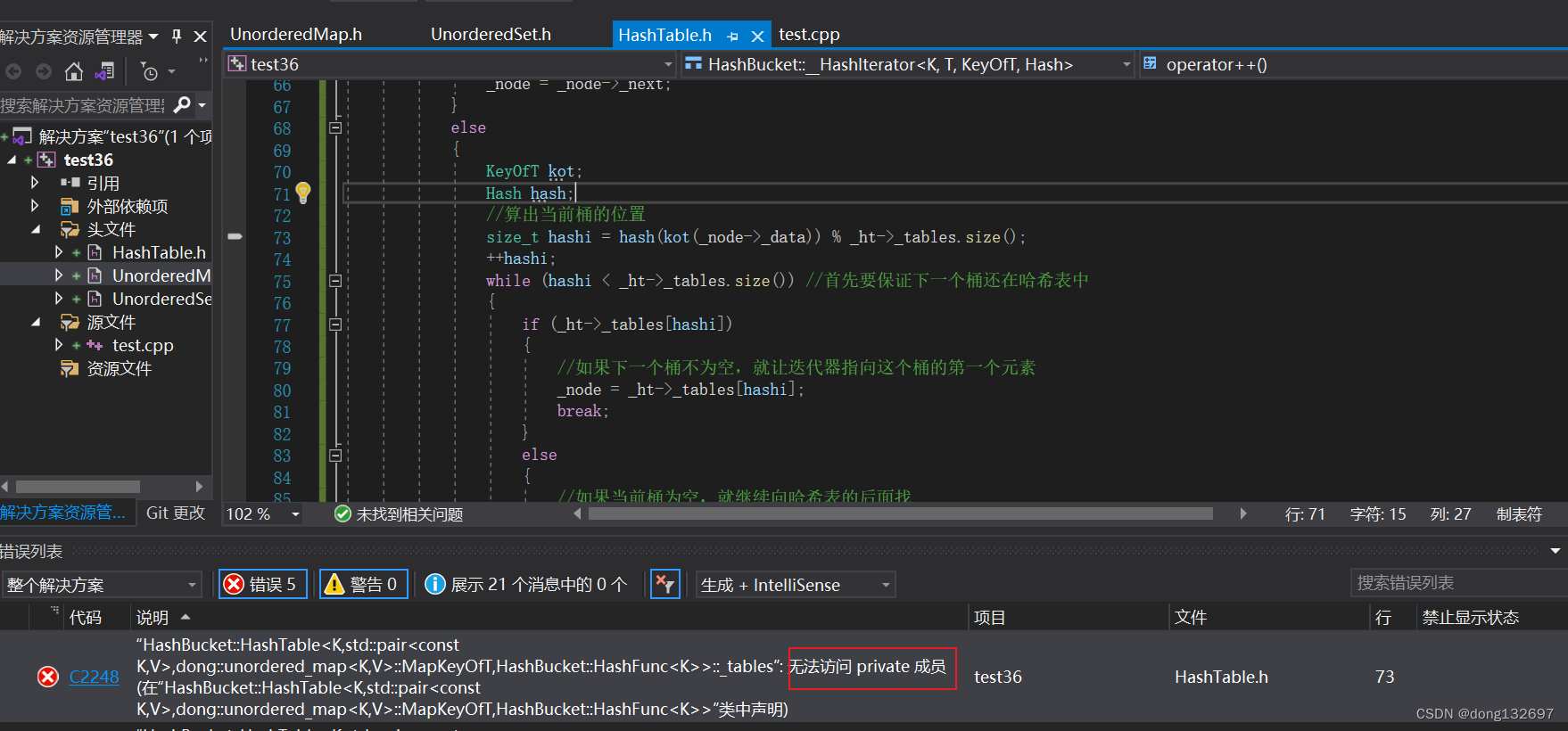
Task: Switch to the test.cpp tab
Action: 809,35
